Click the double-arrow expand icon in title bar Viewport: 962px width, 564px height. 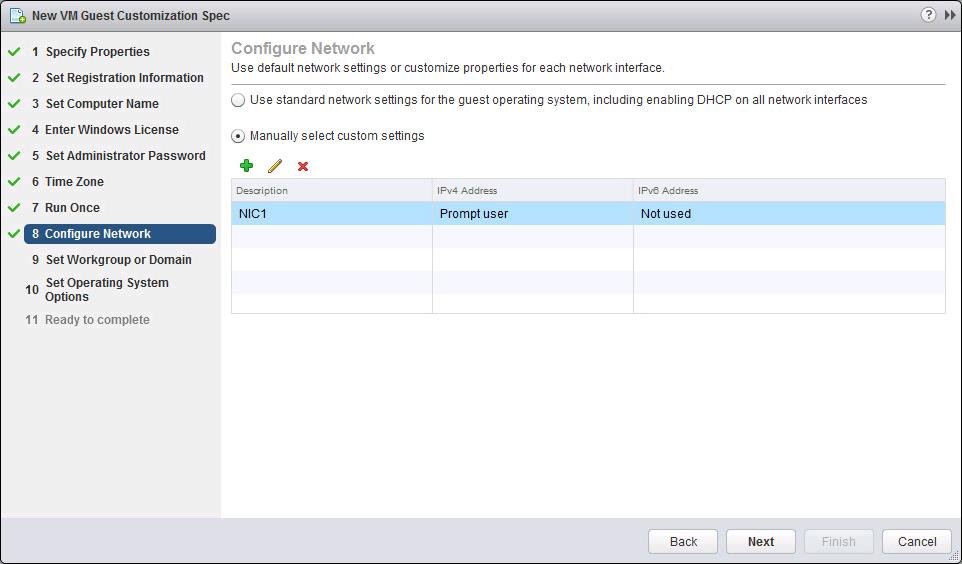(950, 15)
